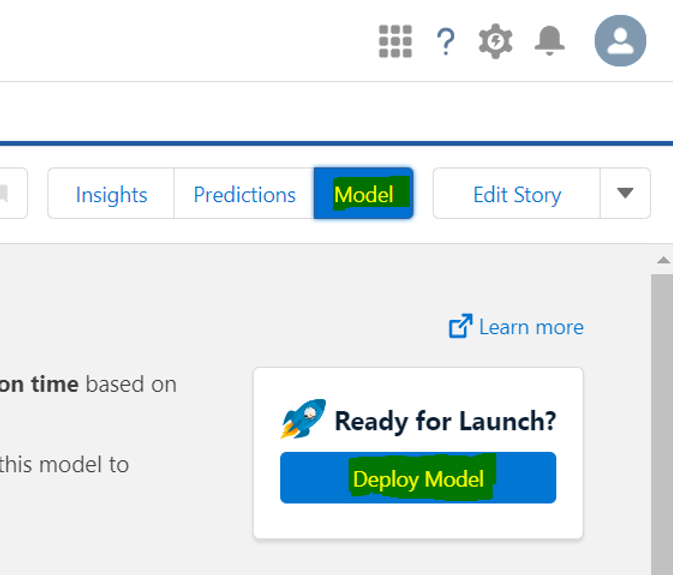Image resolution: width=673 pixels, height=575 pixels.
Task: Click the Ready for Launch? heading
Action: click(x=445, y=421)
